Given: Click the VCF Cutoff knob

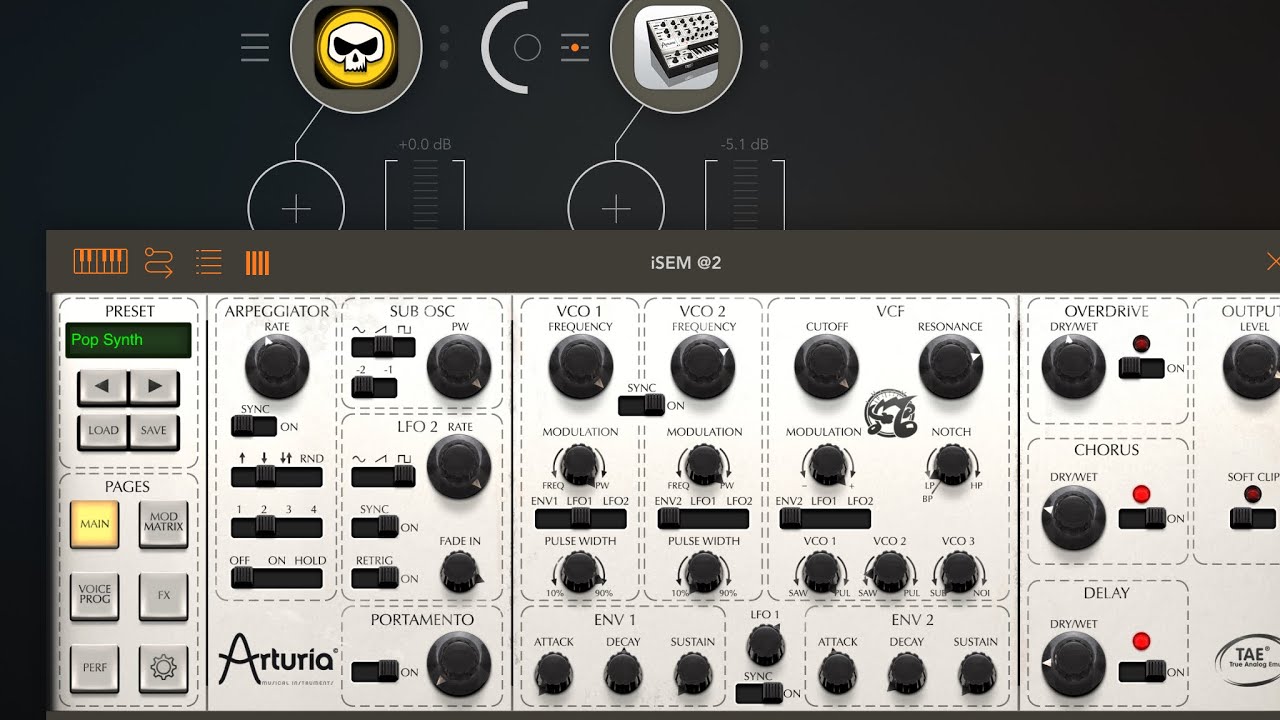Looking at the screenshot, I should point(827,367).
